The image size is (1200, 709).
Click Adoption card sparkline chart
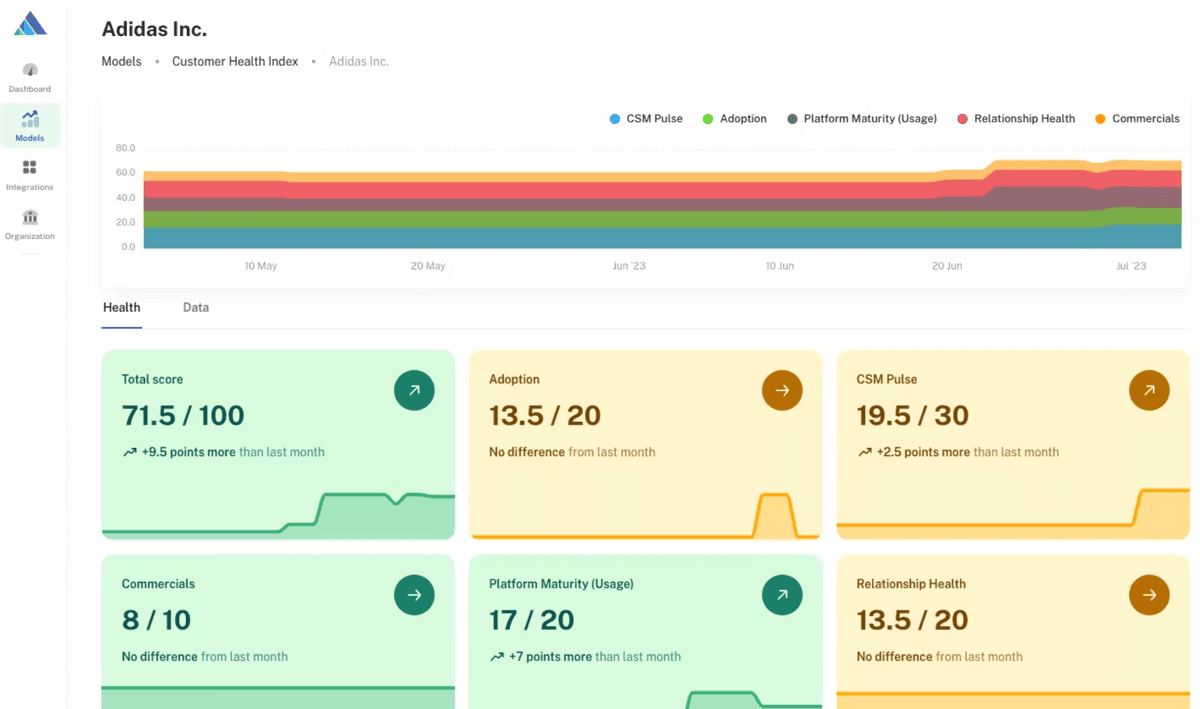(645, 514)
